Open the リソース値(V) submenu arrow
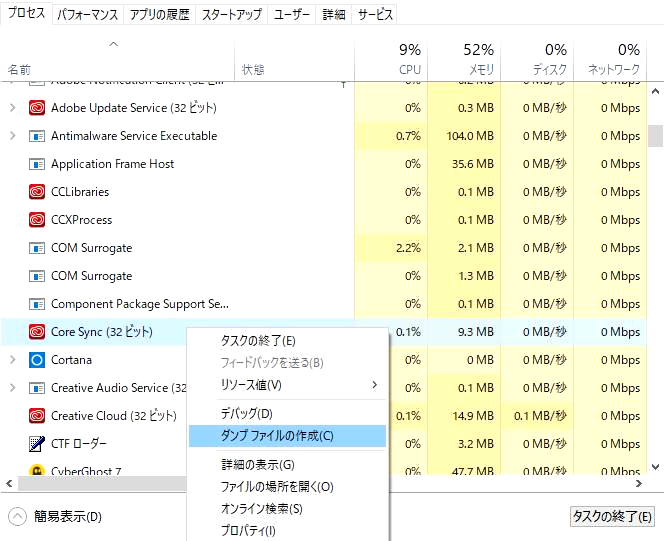 374,385
